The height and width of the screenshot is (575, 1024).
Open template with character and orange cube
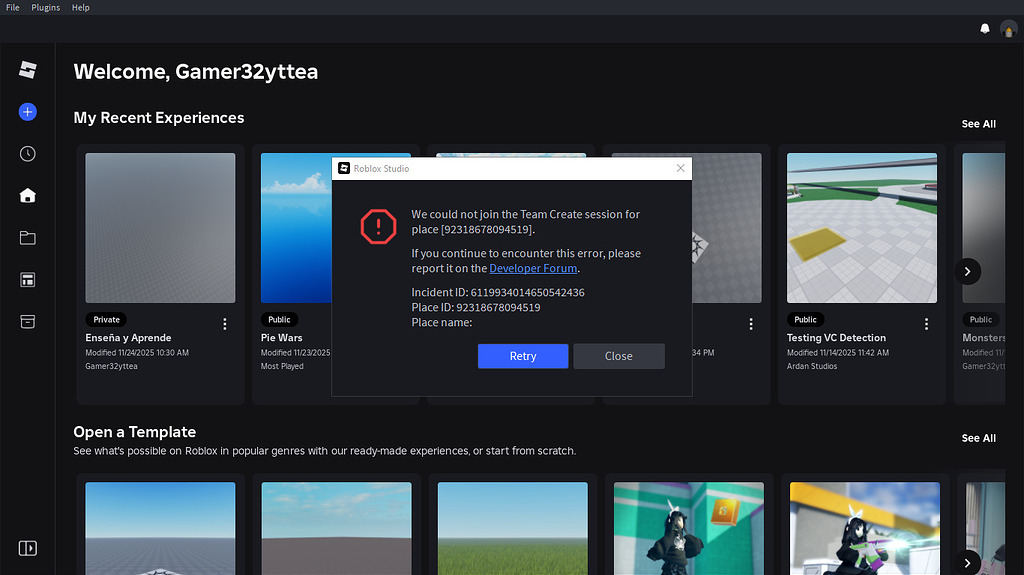coord(688,529)
